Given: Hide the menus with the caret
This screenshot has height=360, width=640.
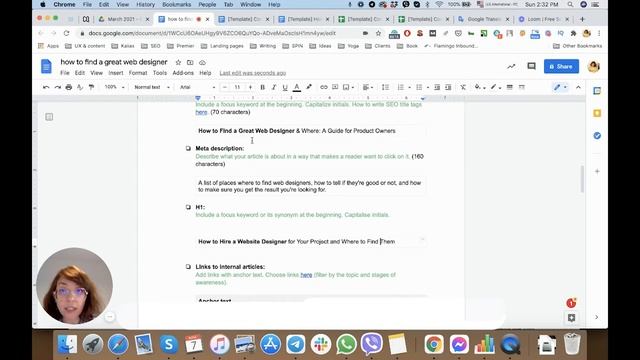Looking at the screenshot, I should [578, 87].
